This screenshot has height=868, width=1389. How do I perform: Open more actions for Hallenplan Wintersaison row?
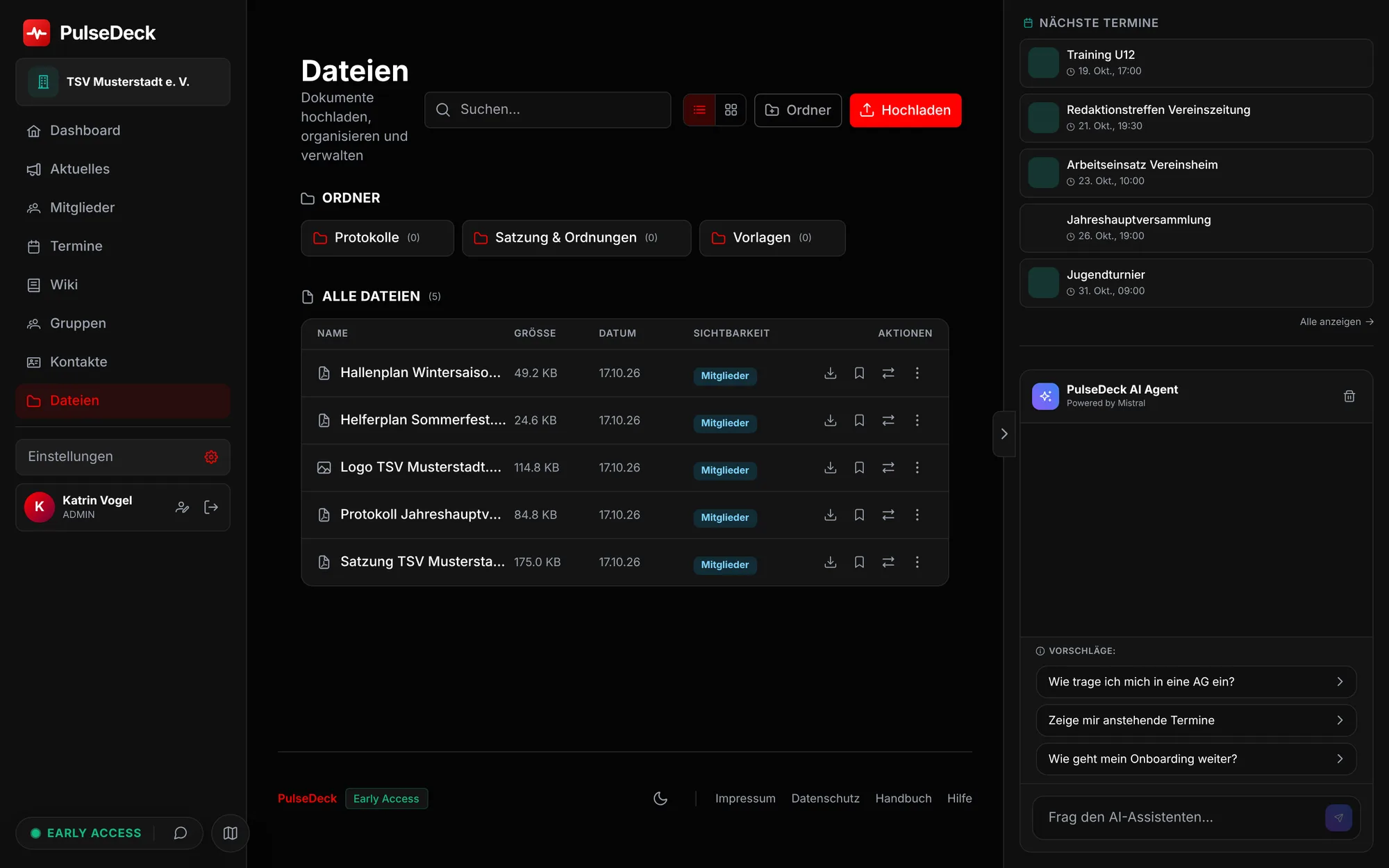(x=917, y=373)
